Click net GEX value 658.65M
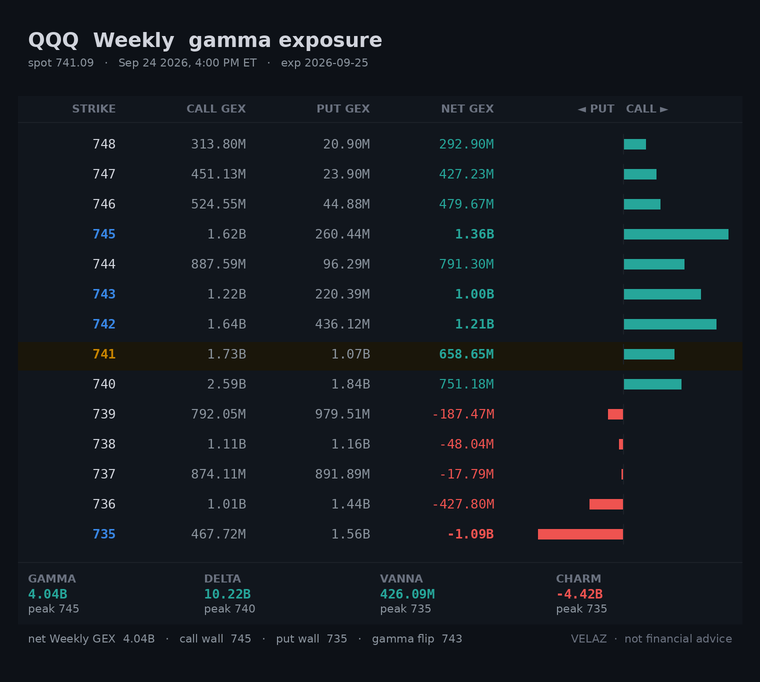The image size is (760, 682). (466, 354)
